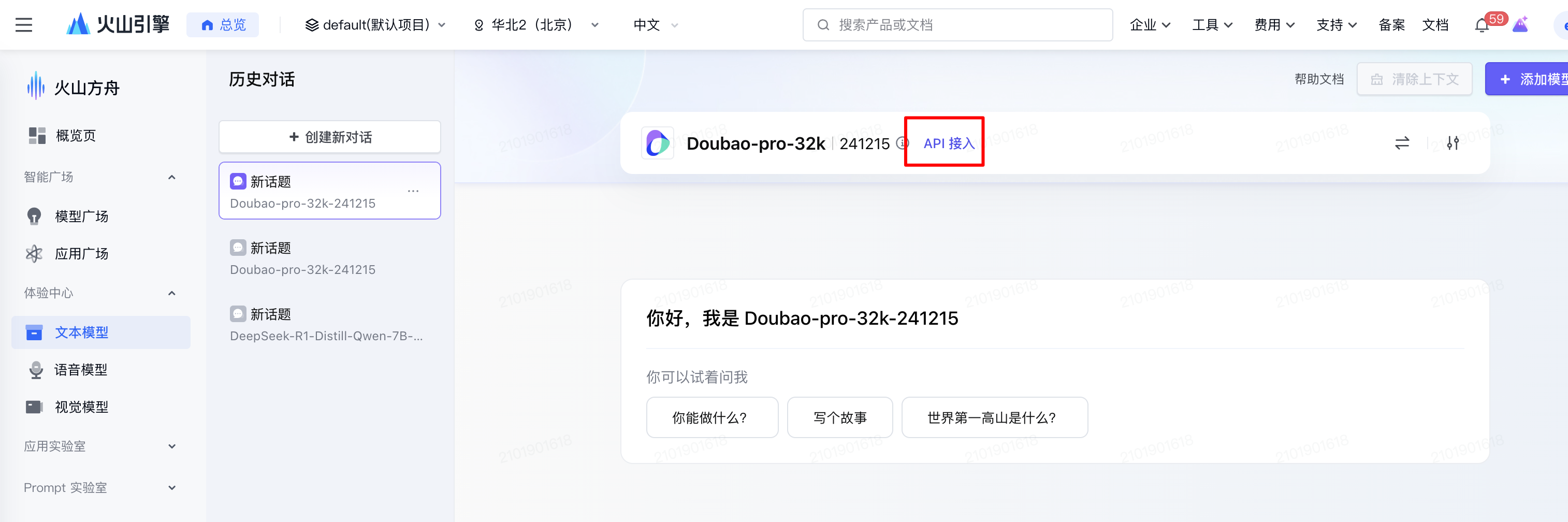The height and width of the screenshot is (522, 1568).
Task: Click the switch model arrows icon
Action: tap(1402, 143)
